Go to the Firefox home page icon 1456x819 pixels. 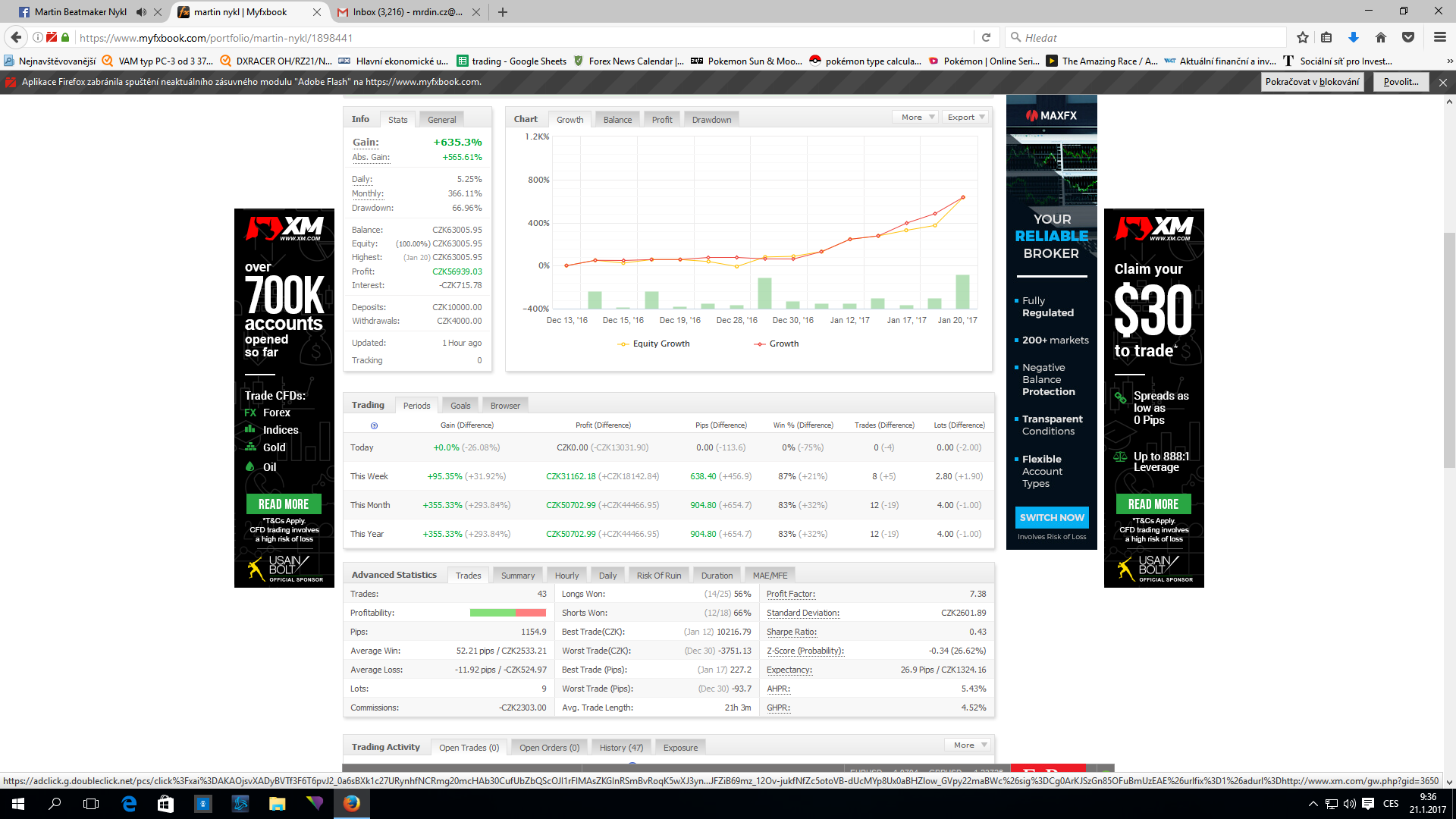1381,37
